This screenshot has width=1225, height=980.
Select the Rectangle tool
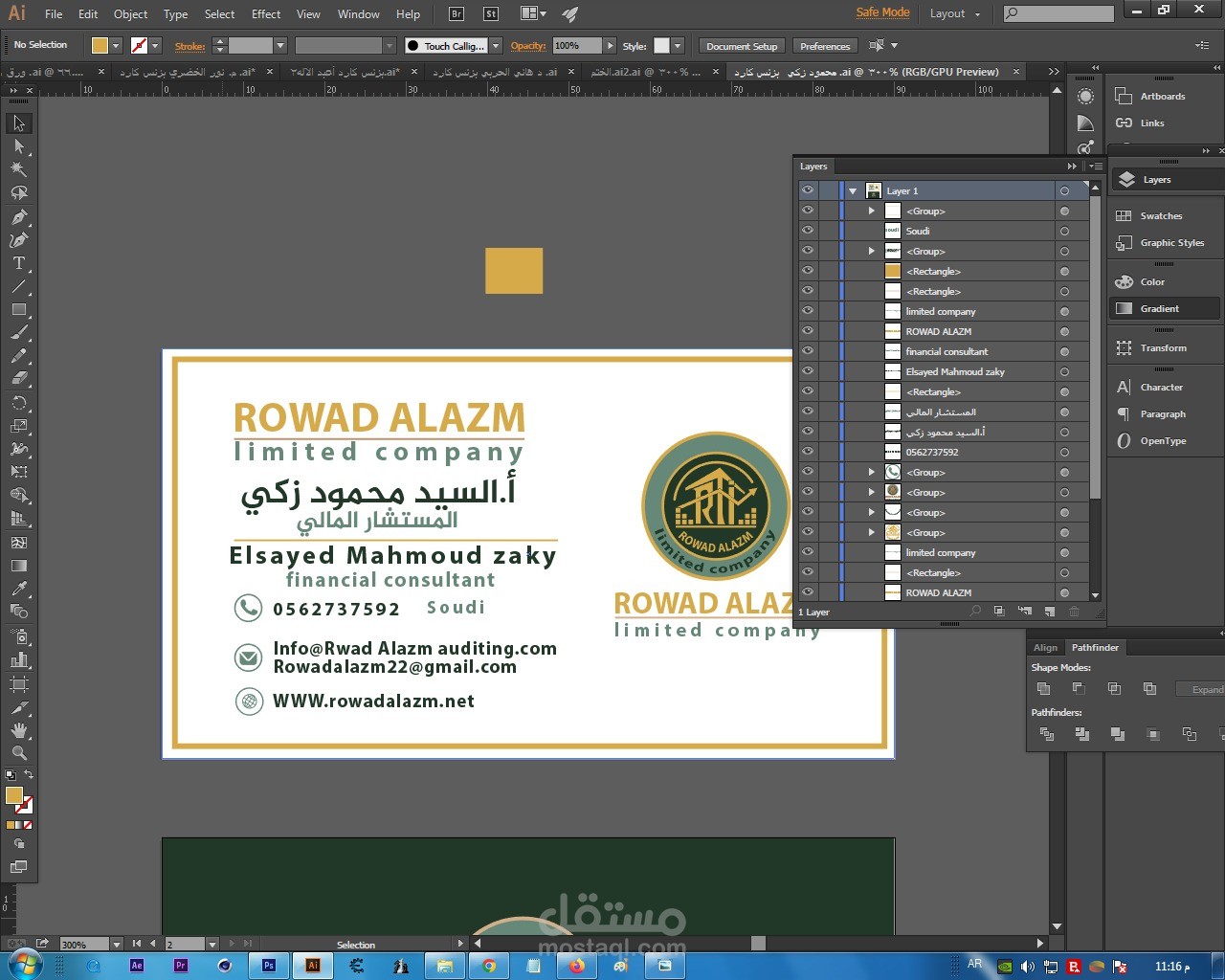tap(18, 309)
